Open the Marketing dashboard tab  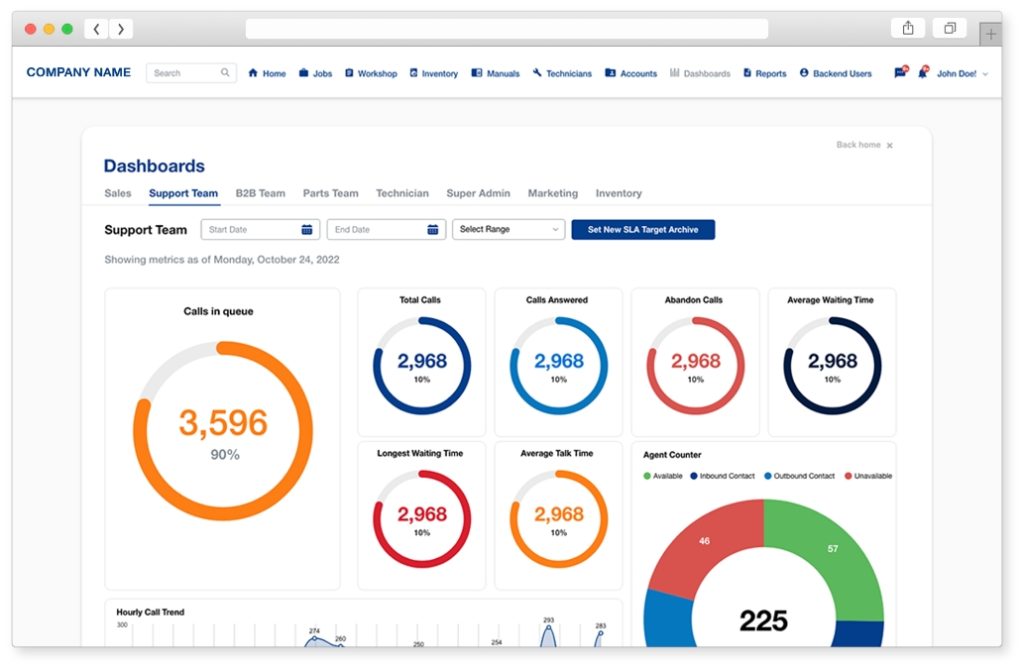tap(553, 193)
